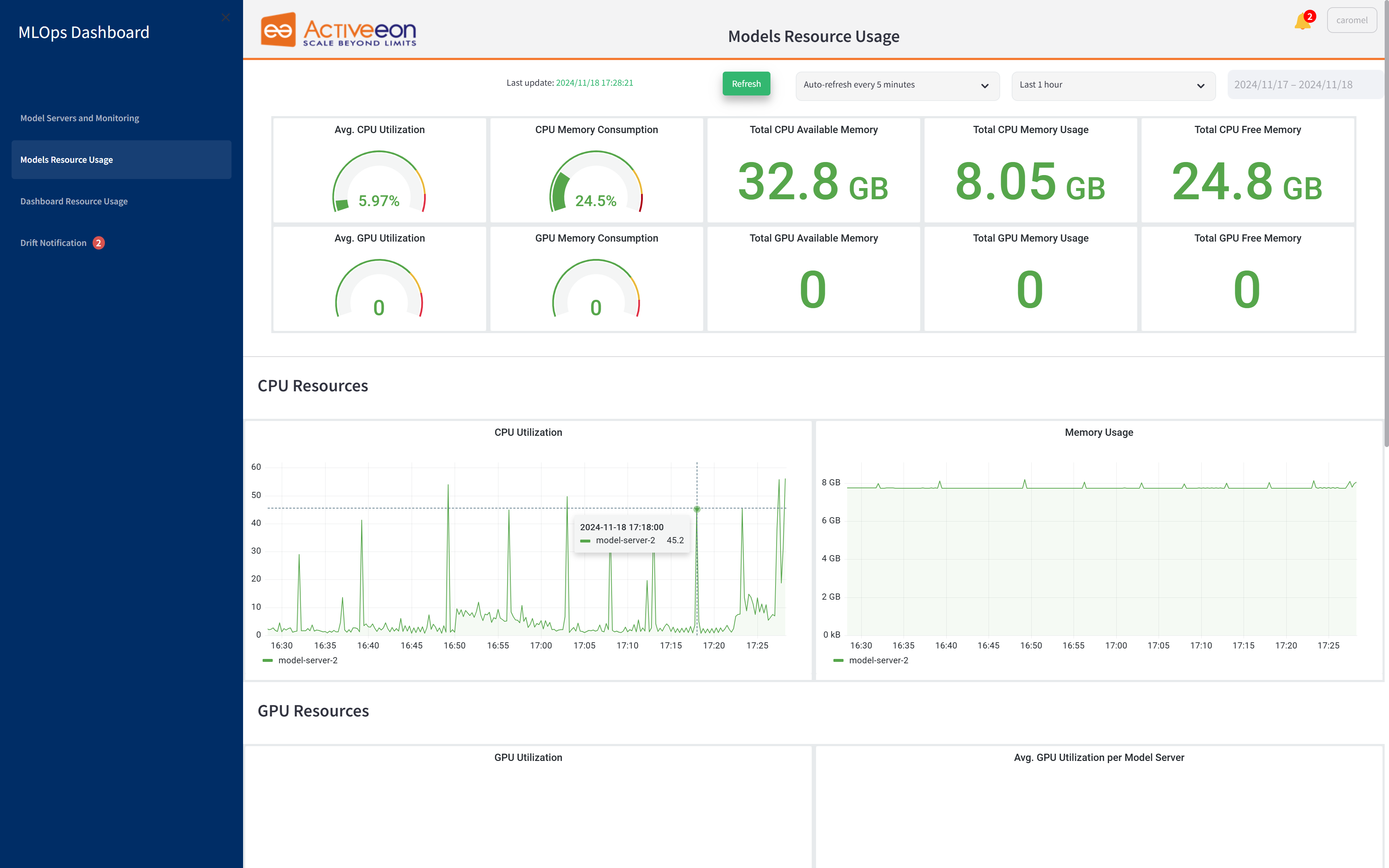
Task: Select Models Resource Usage menu item
Action: pyautogui.click(x=121, y=159)
